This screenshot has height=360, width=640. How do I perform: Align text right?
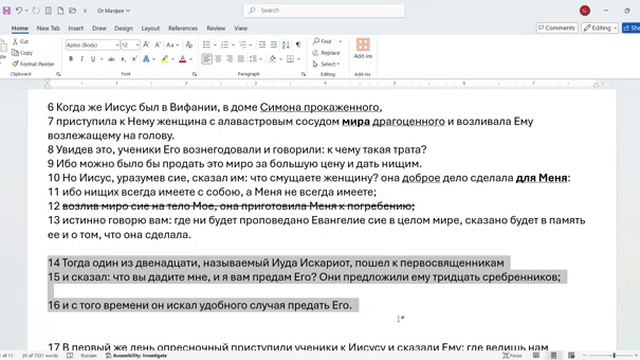pyautogui.click(x=229, y=59)
